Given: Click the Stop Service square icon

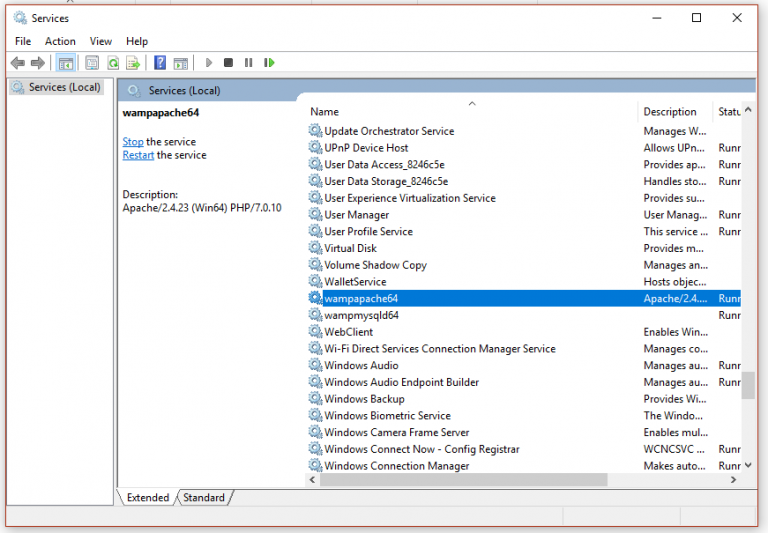Looking at the screenshot, I should 228,63.
